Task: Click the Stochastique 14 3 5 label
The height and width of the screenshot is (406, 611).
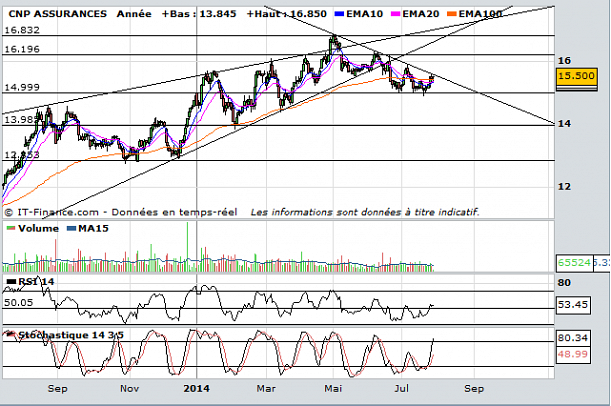Action: tap(71, 335)
